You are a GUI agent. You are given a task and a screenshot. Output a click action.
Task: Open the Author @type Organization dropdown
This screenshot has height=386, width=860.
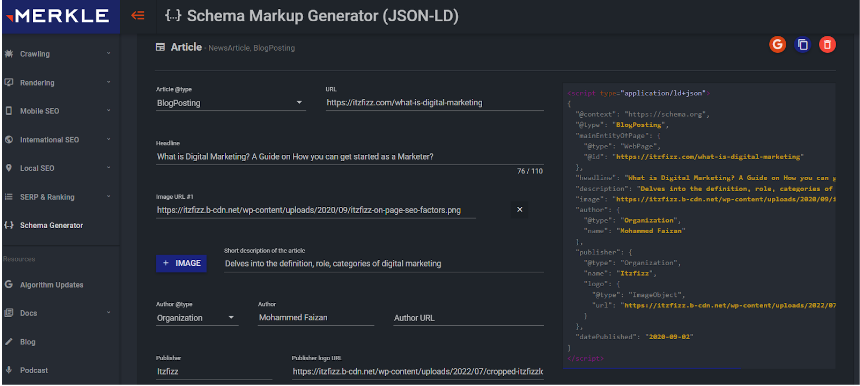(x=197, y=318)
